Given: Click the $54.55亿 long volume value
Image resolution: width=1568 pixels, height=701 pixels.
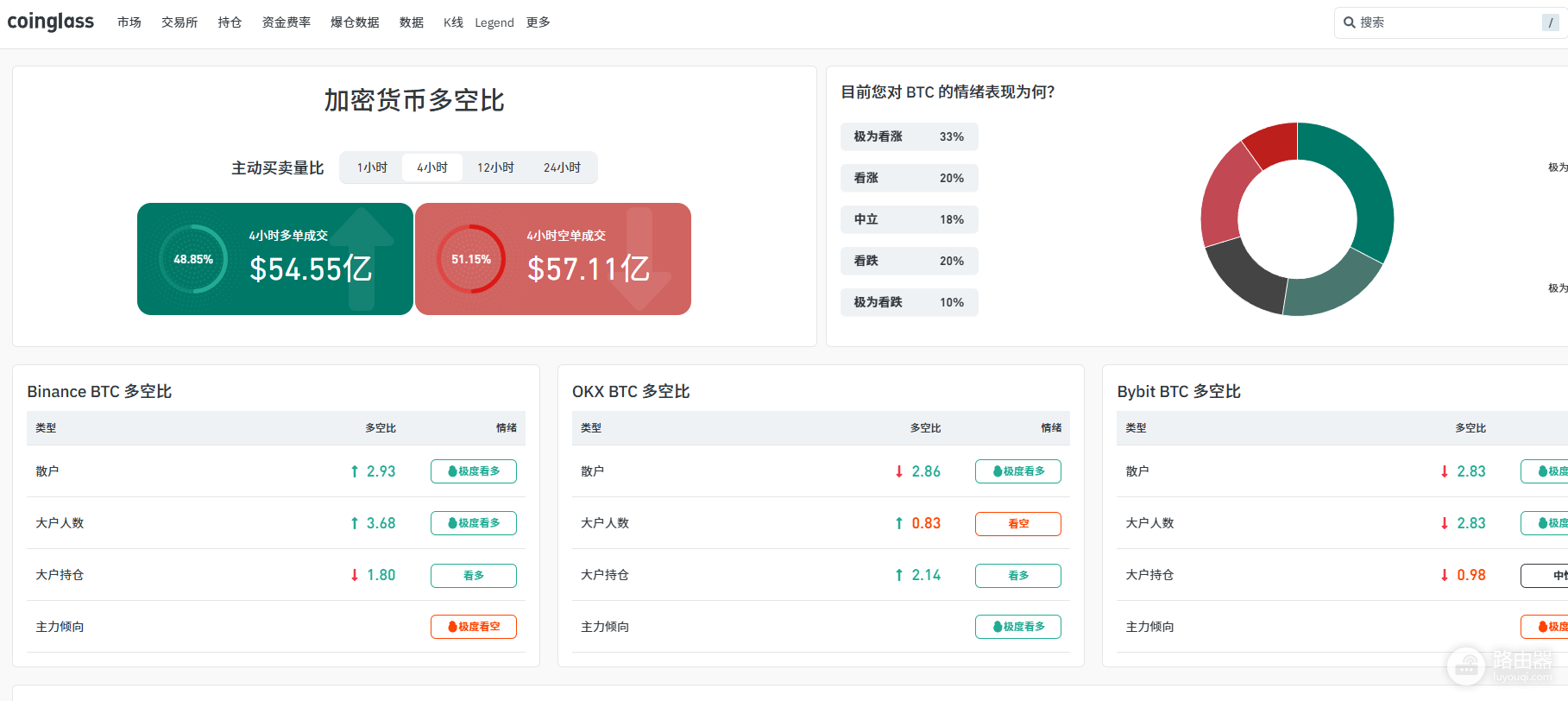Looking at the screenshot, I should [312, 268].
